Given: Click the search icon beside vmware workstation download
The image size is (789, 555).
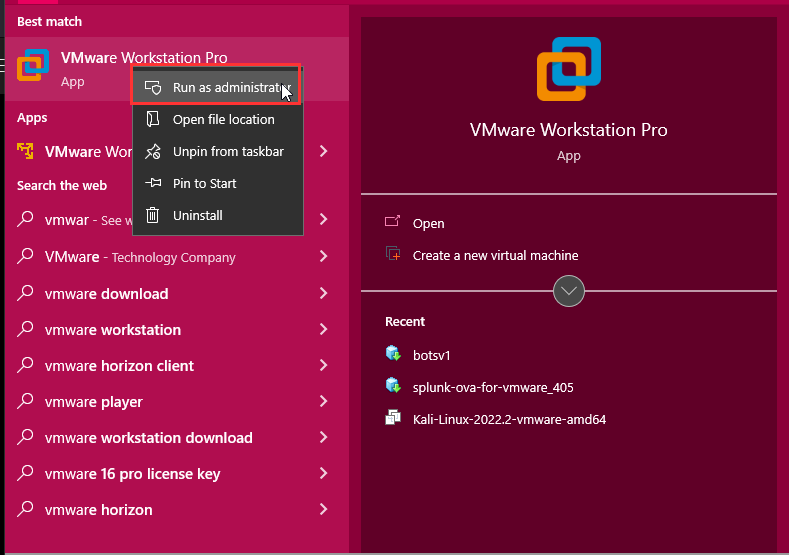Looking at the screenshot, I should pyautogui.click(x=25, y=437).
